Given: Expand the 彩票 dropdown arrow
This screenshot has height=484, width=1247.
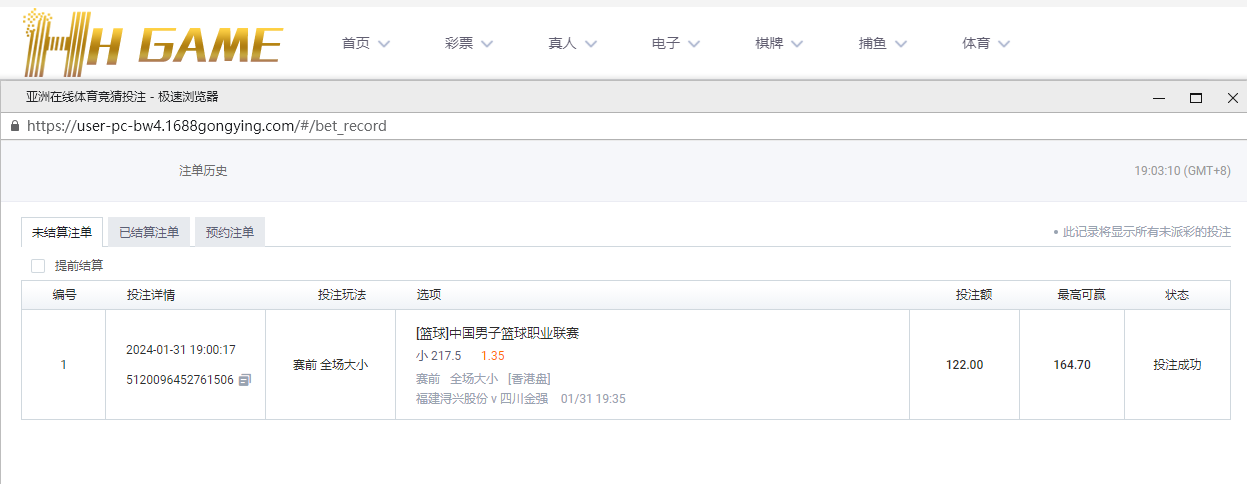Looking at the screenshot, I should coord(487,44).
